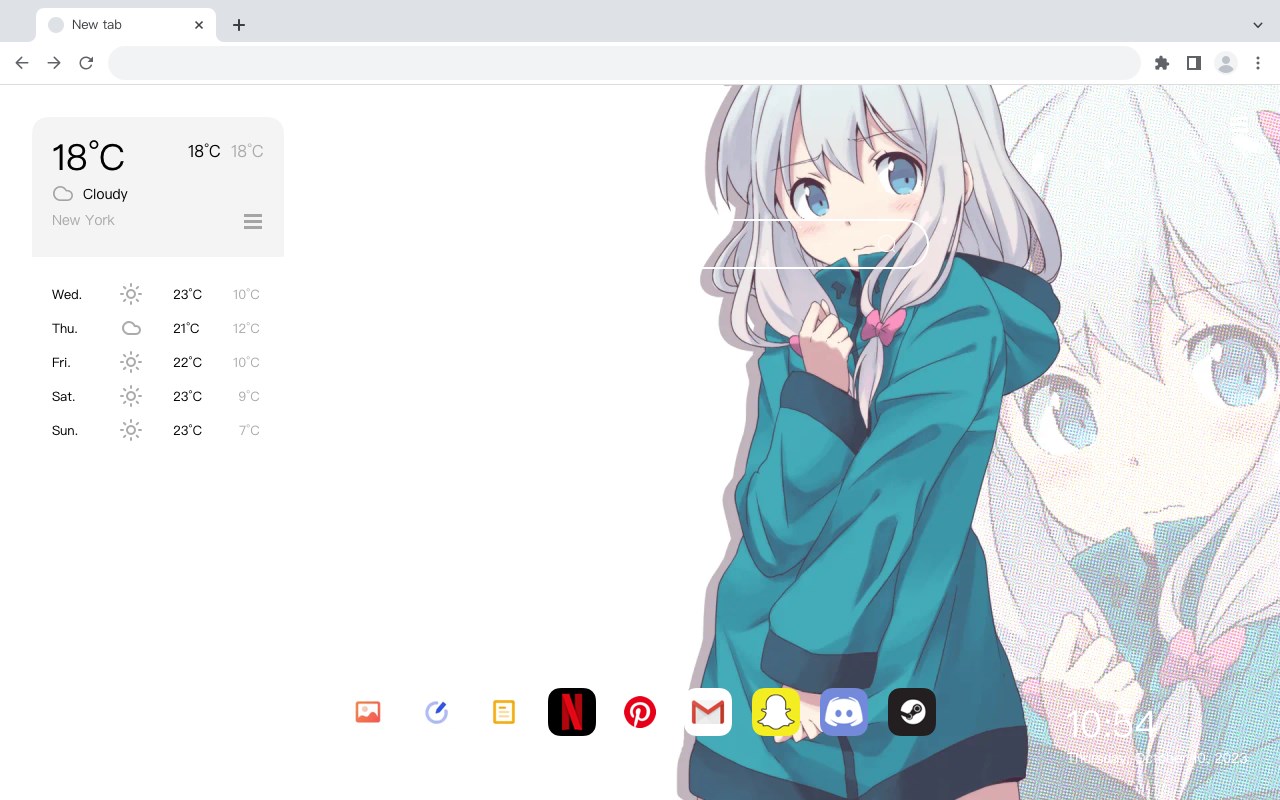Open the weather widget hamburger menu
Viewport: 1280px width, 800px height.
[253, 222]
